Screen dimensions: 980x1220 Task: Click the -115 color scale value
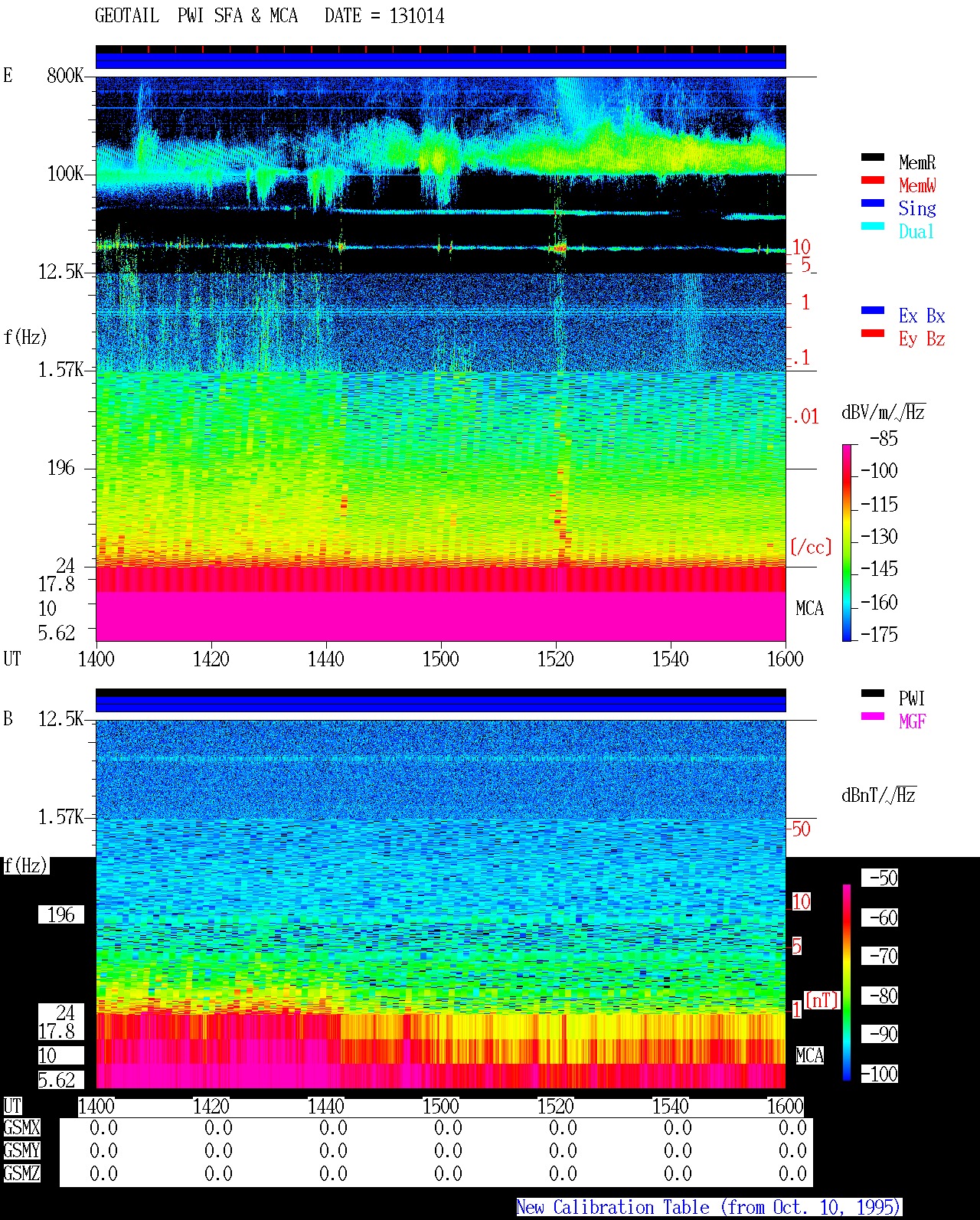(879, 505)
